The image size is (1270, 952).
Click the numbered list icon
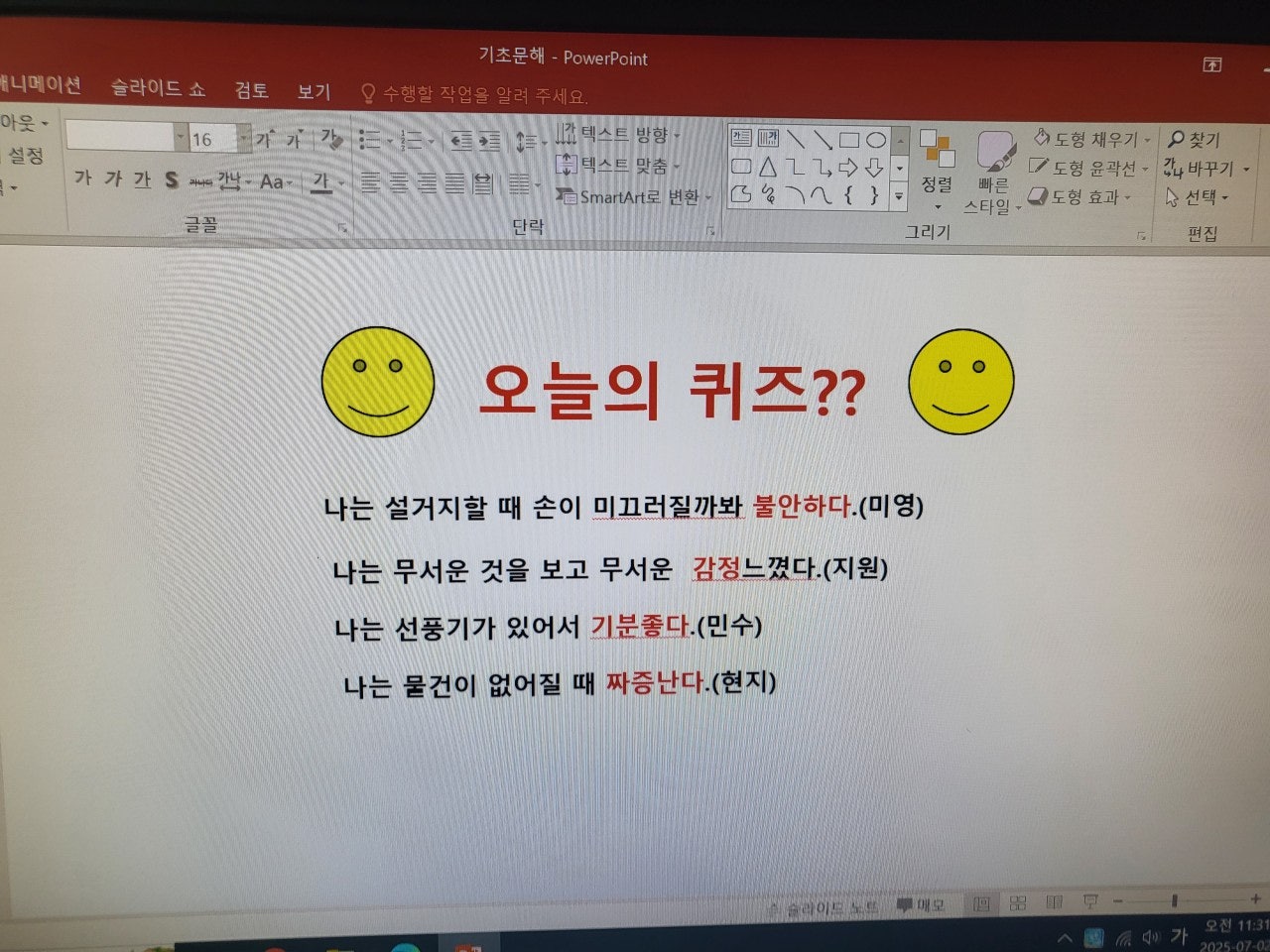(410, 140)
